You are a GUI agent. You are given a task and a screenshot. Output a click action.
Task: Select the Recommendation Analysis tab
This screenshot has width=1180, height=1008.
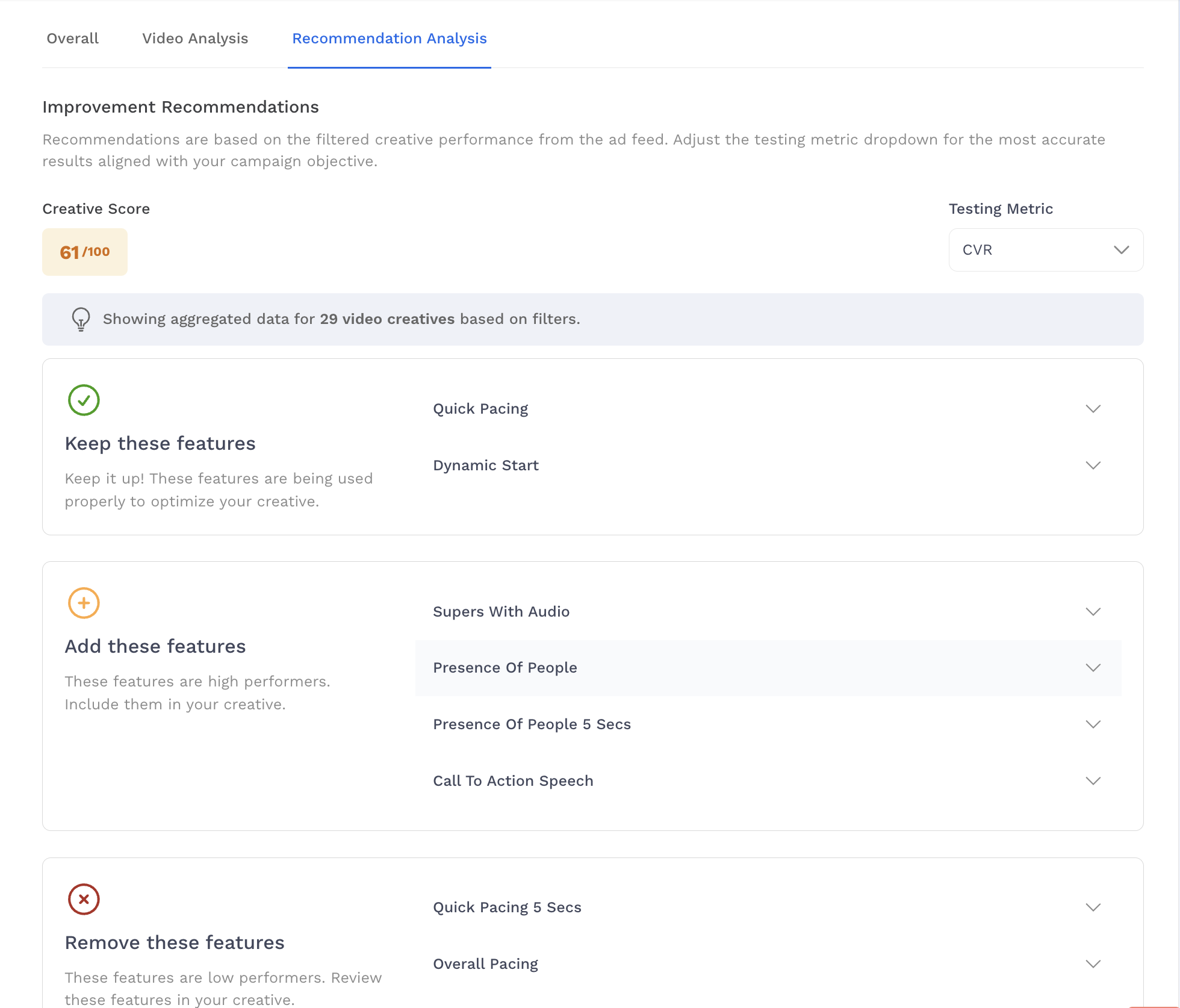point(390,39)
